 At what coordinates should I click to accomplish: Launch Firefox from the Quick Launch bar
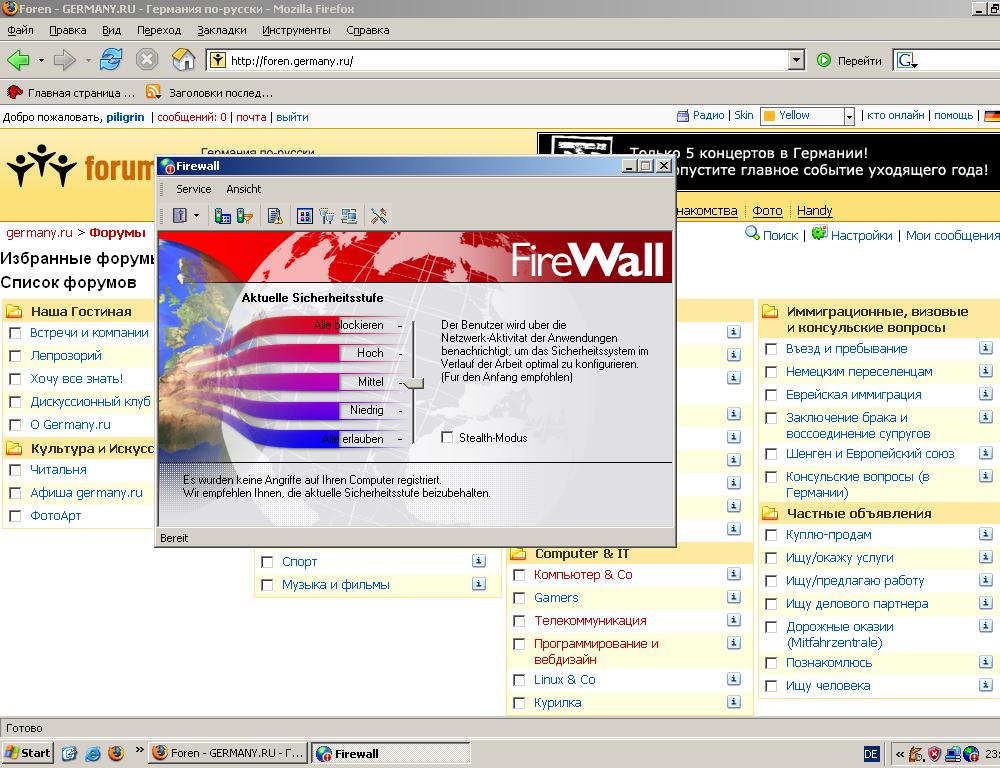tap(116, 753)
